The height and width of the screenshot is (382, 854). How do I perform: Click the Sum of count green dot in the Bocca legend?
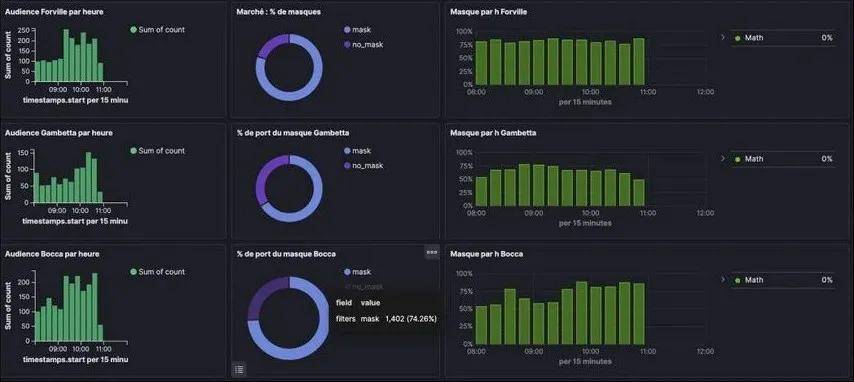[133, 272]
